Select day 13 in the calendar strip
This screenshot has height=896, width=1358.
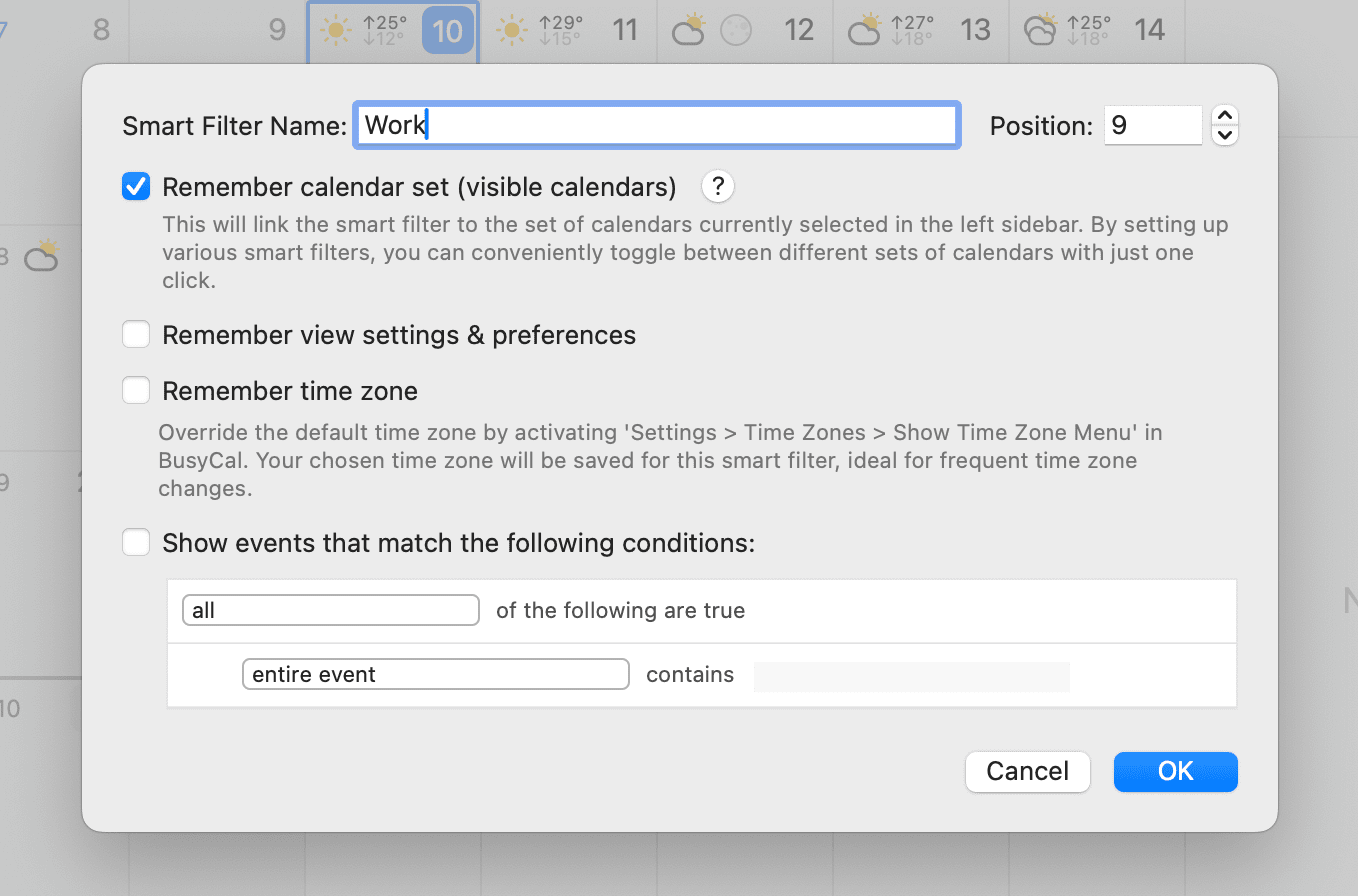tap(975, 30)
